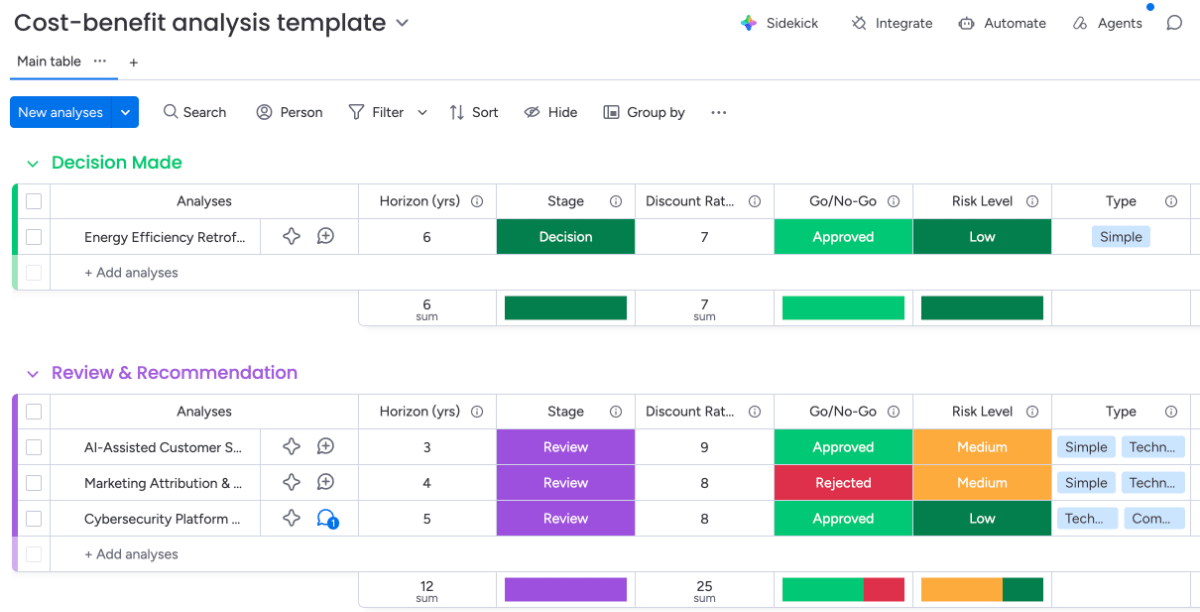Tick the AI-Assisted Customer row checkbox

click(34, 447)
